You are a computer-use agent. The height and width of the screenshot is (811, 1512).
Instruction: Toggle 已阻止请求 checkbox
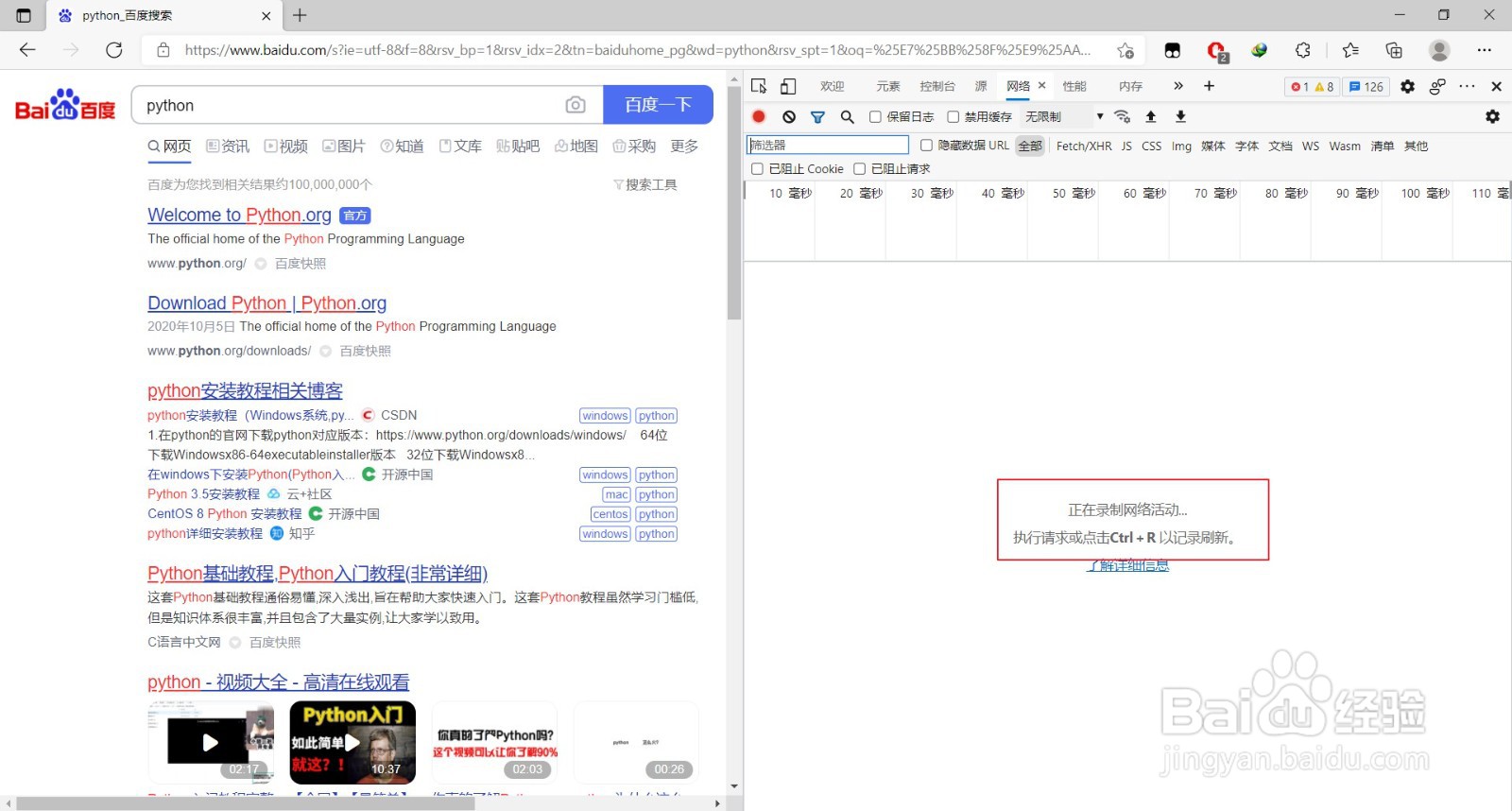coord(859,169)
